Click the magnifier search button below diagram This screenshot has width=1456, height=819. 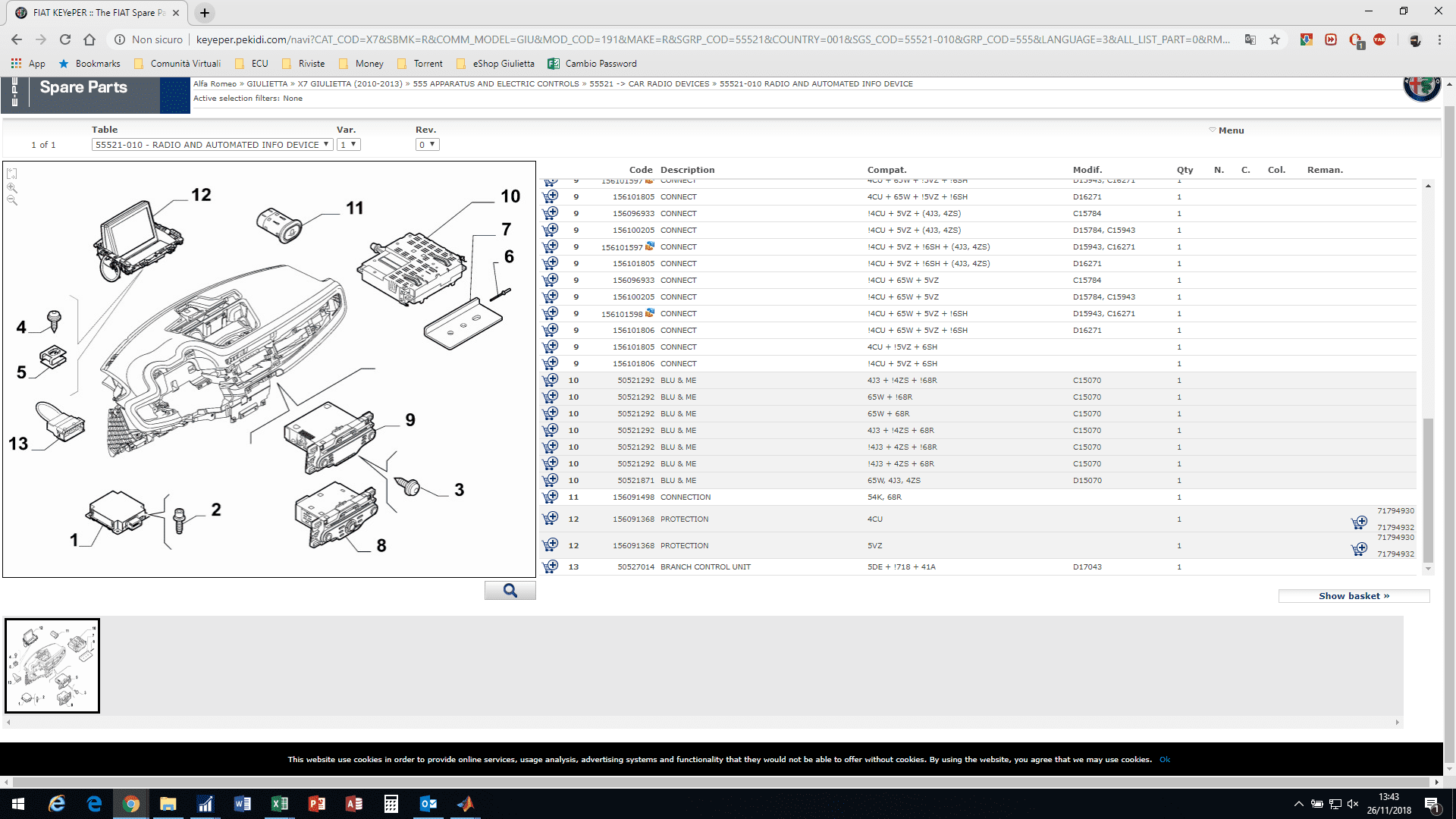pyautogui.click(x=510, y=591)
